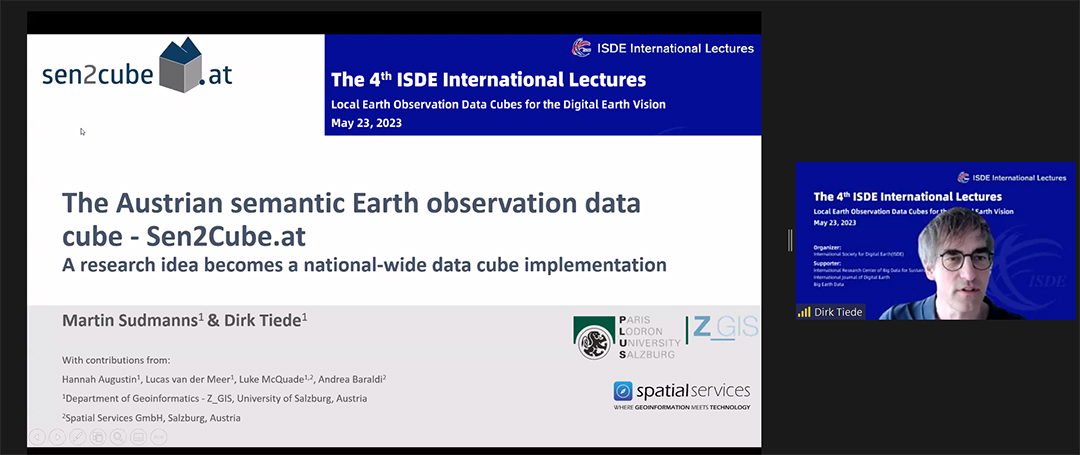Activate the zoom magnifier slideshow tool
Viewport: 1080px width, 455px height.
pyautogui.click(x=118, y=436)
